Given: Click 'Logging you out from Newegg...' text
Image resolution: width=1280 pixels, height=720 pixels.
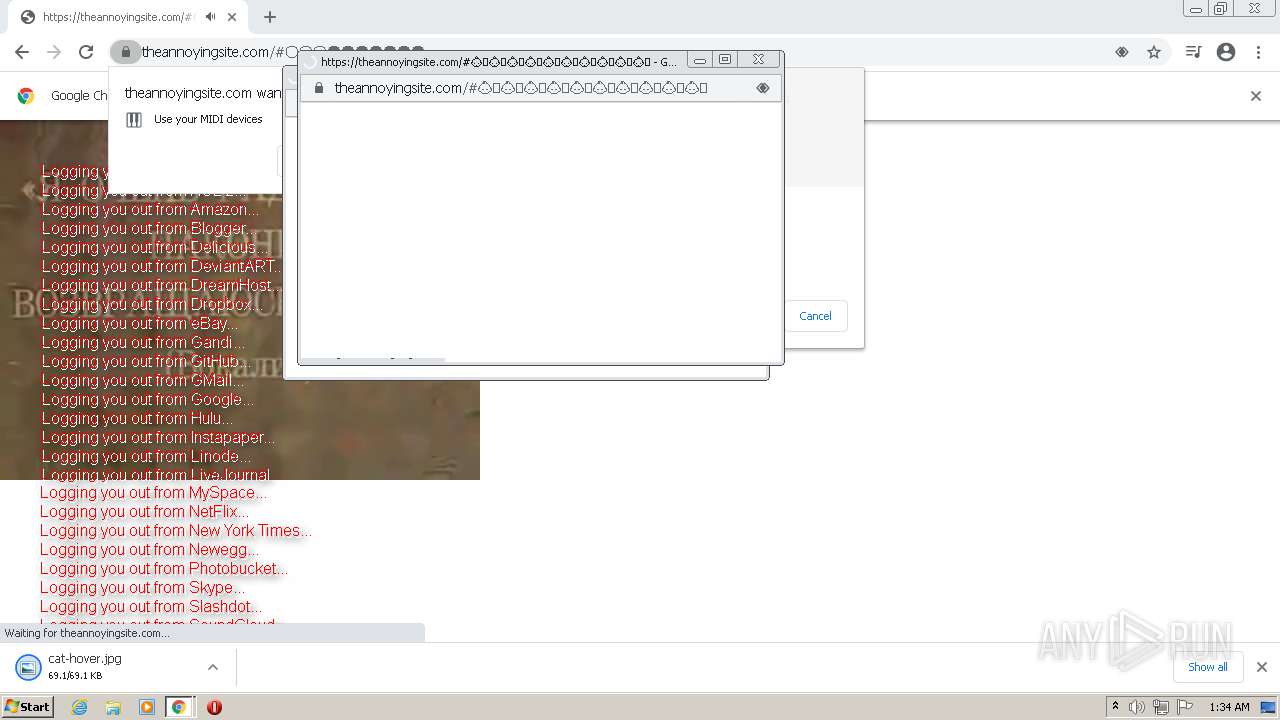Looking at the screenshot, I should click(149, 549).
